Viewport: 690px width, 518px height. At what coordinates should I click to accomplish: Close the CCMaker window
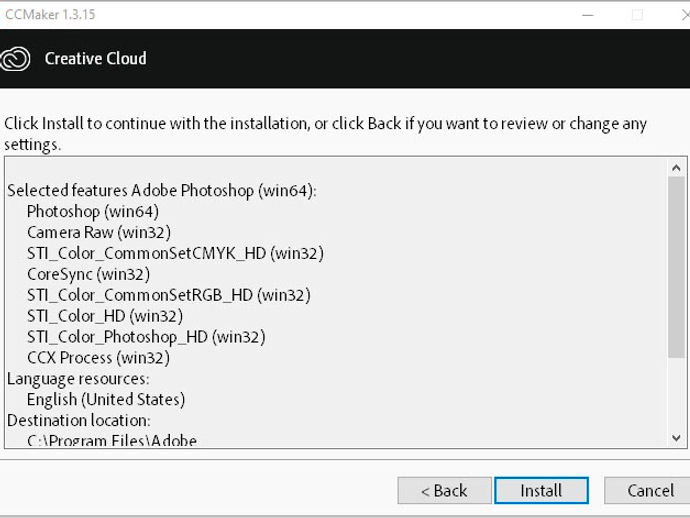[685, 15]
